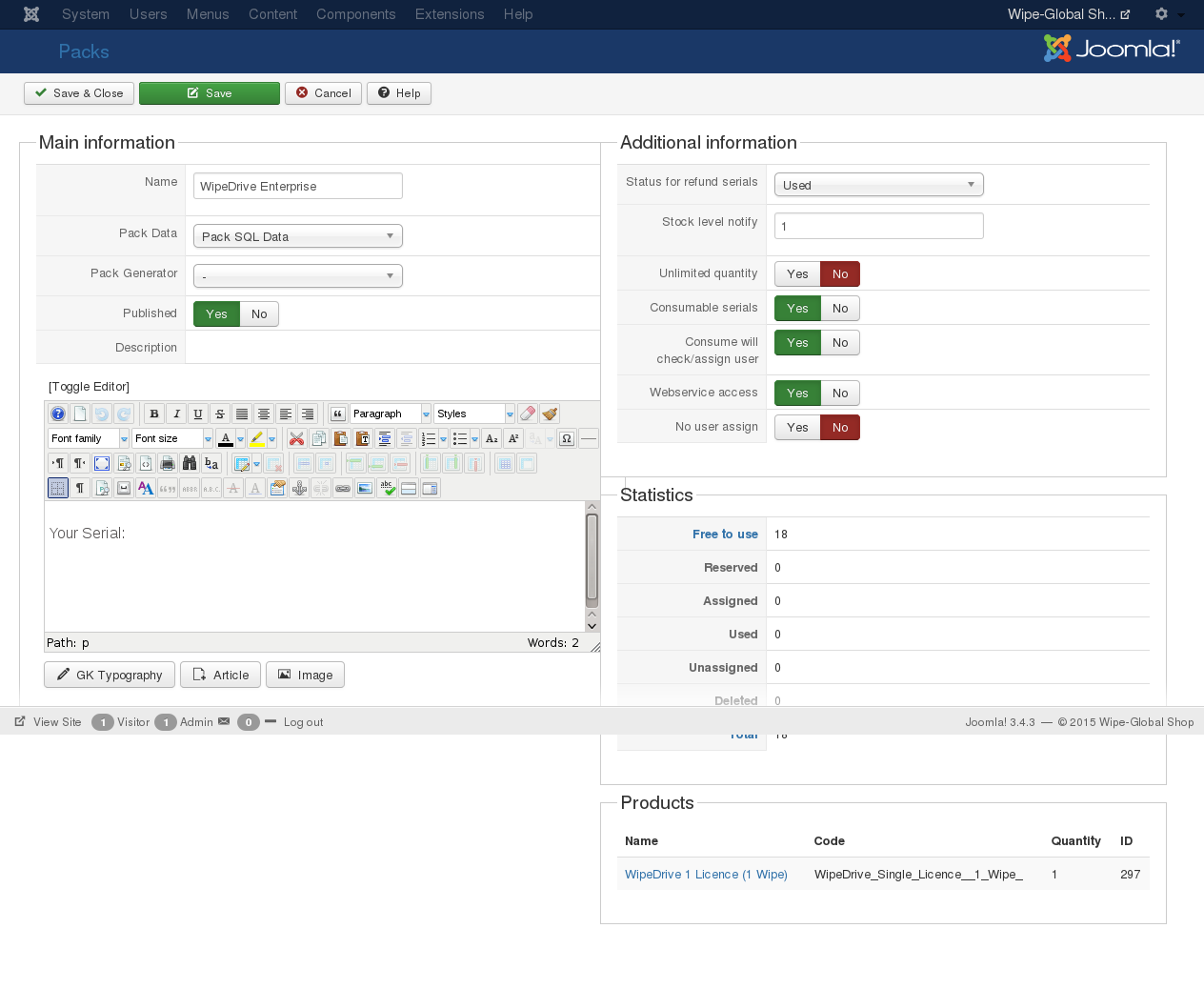Set Consume will check/assign user to No

[x=840, y=343]
